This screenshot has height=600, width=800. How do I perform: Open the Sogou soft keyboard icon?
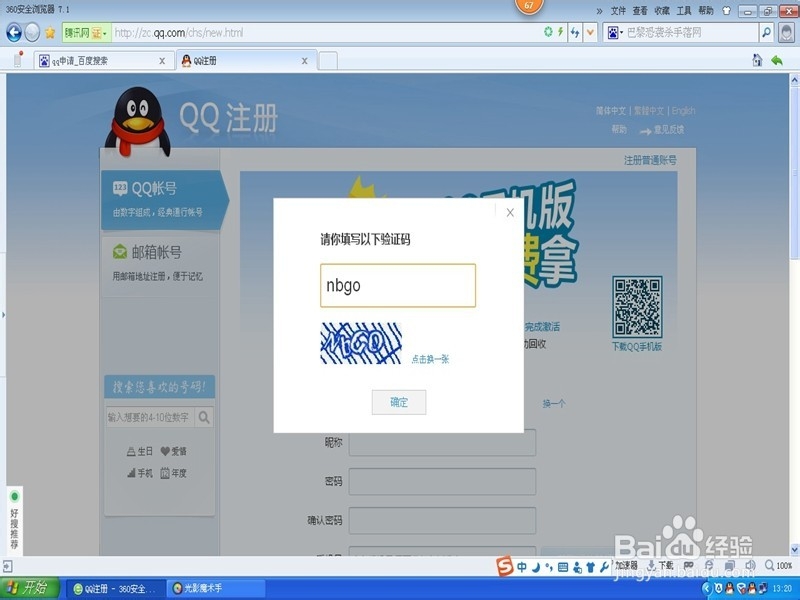click(563, 567)
